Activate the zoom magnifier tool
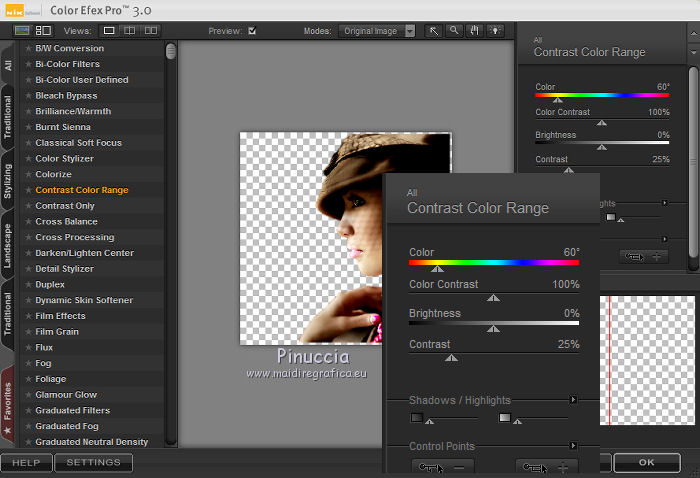The width and height of the screenshot is (700, 478). point(453,31)
